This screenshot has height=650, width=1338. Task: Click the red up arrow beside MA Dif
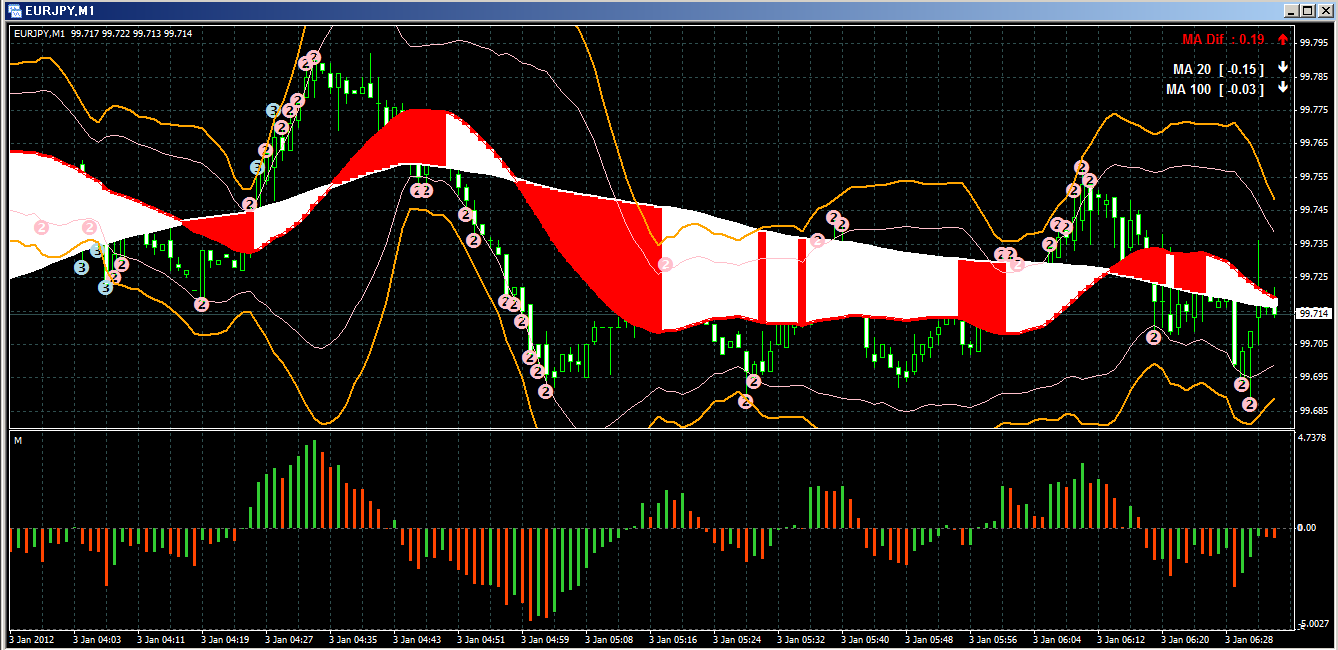coord(1283,39)
